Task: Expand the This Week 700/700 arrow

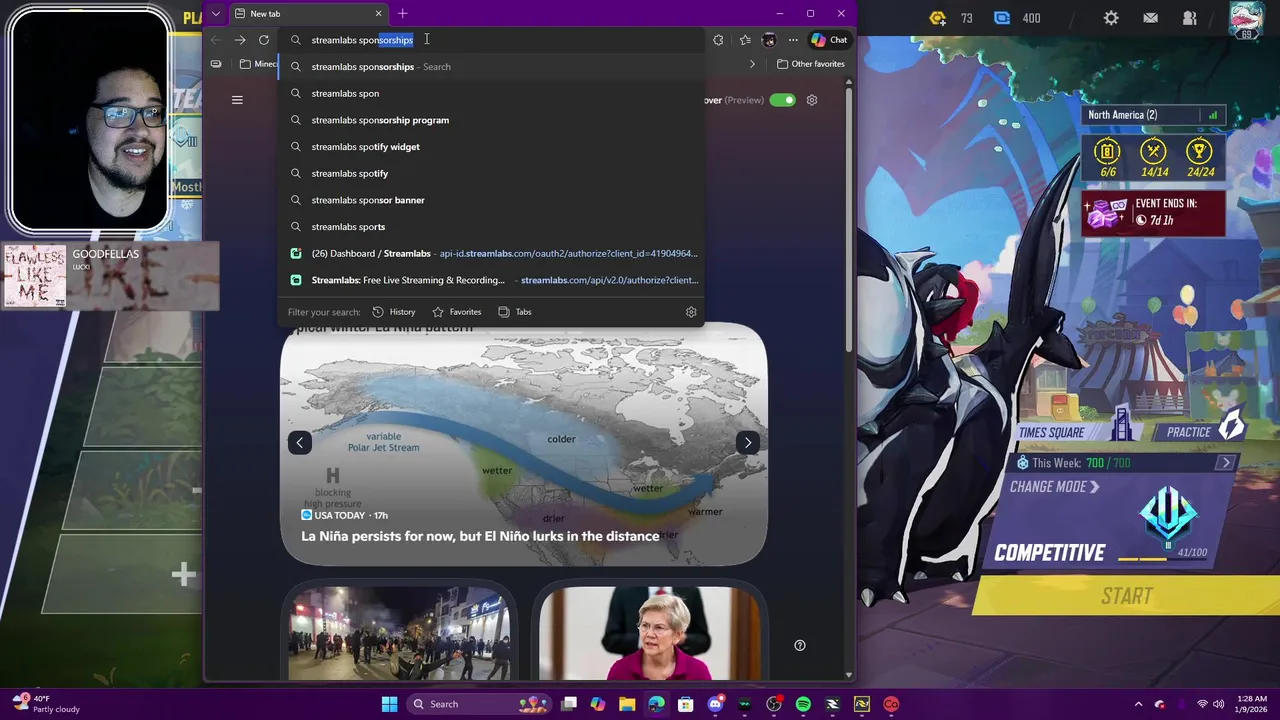Action: 1226,463
